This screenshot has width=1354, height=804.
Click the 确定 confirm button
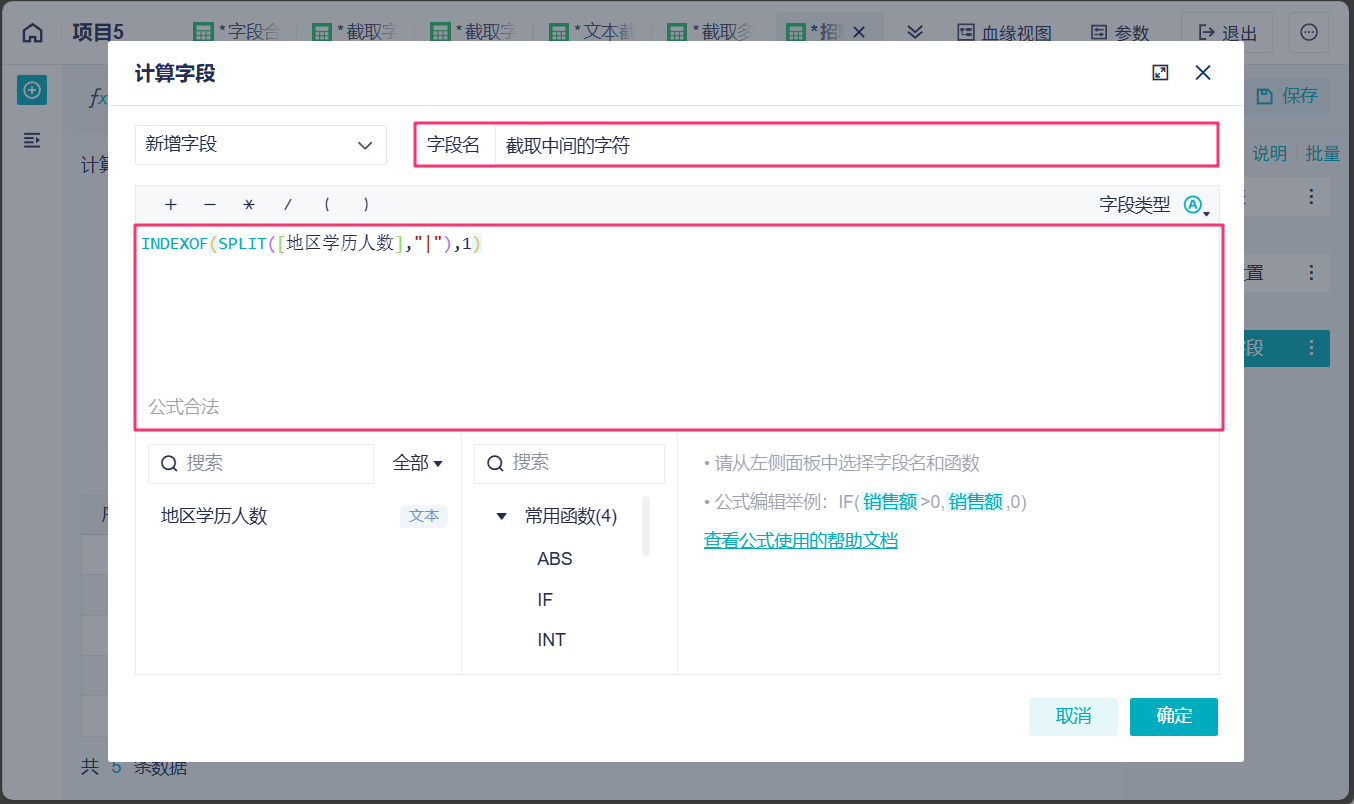click(1174, 717)
